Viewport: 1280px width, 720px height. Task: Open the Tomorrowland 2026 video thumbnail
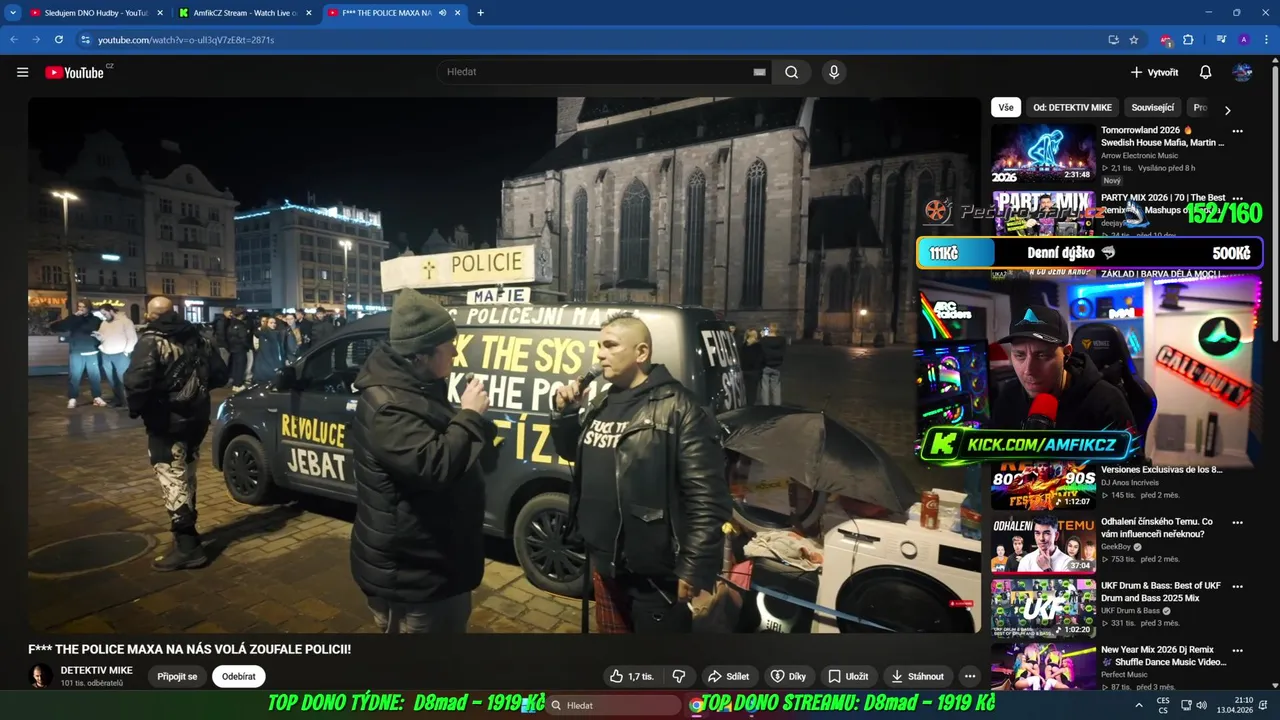1043,152
